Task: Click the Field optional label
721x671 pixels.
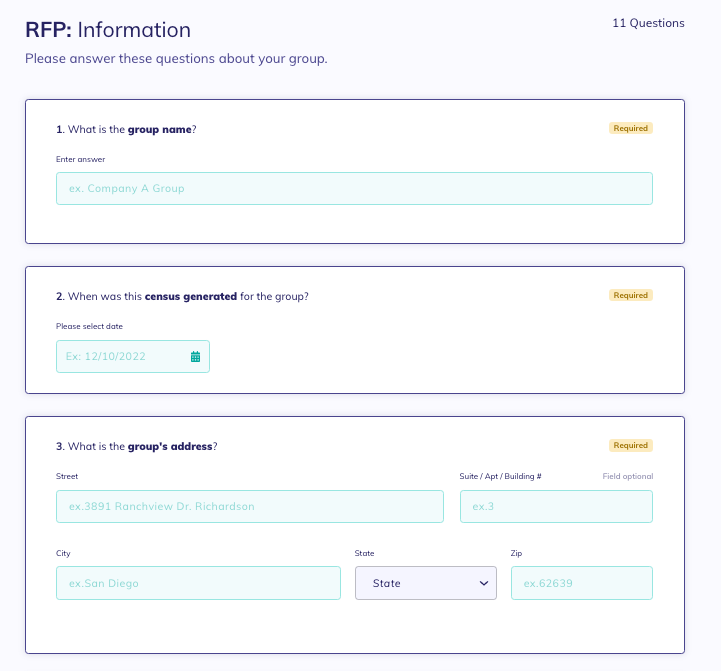Action: coord(628,476)
